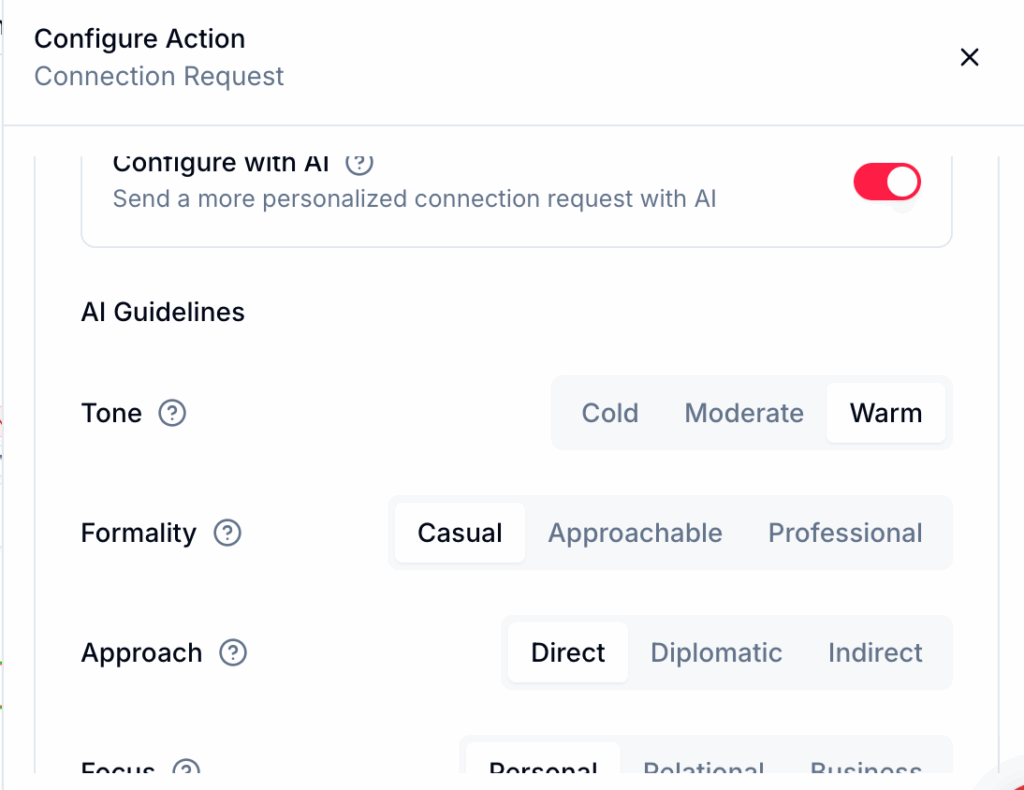Select the Diplomatic approach
The width and height of the screenshot is (1024, 790).
716,653
